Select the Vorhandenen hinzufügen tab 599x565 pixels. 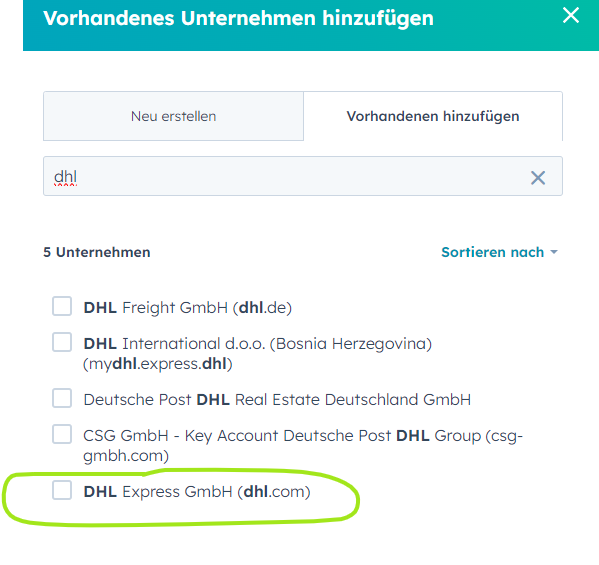(433, 116)
